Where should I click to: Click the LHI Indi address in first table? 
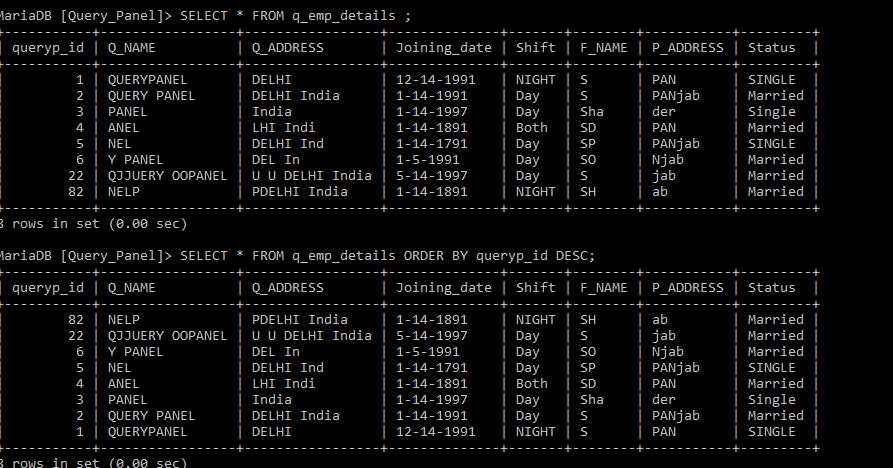click(283, 127)
